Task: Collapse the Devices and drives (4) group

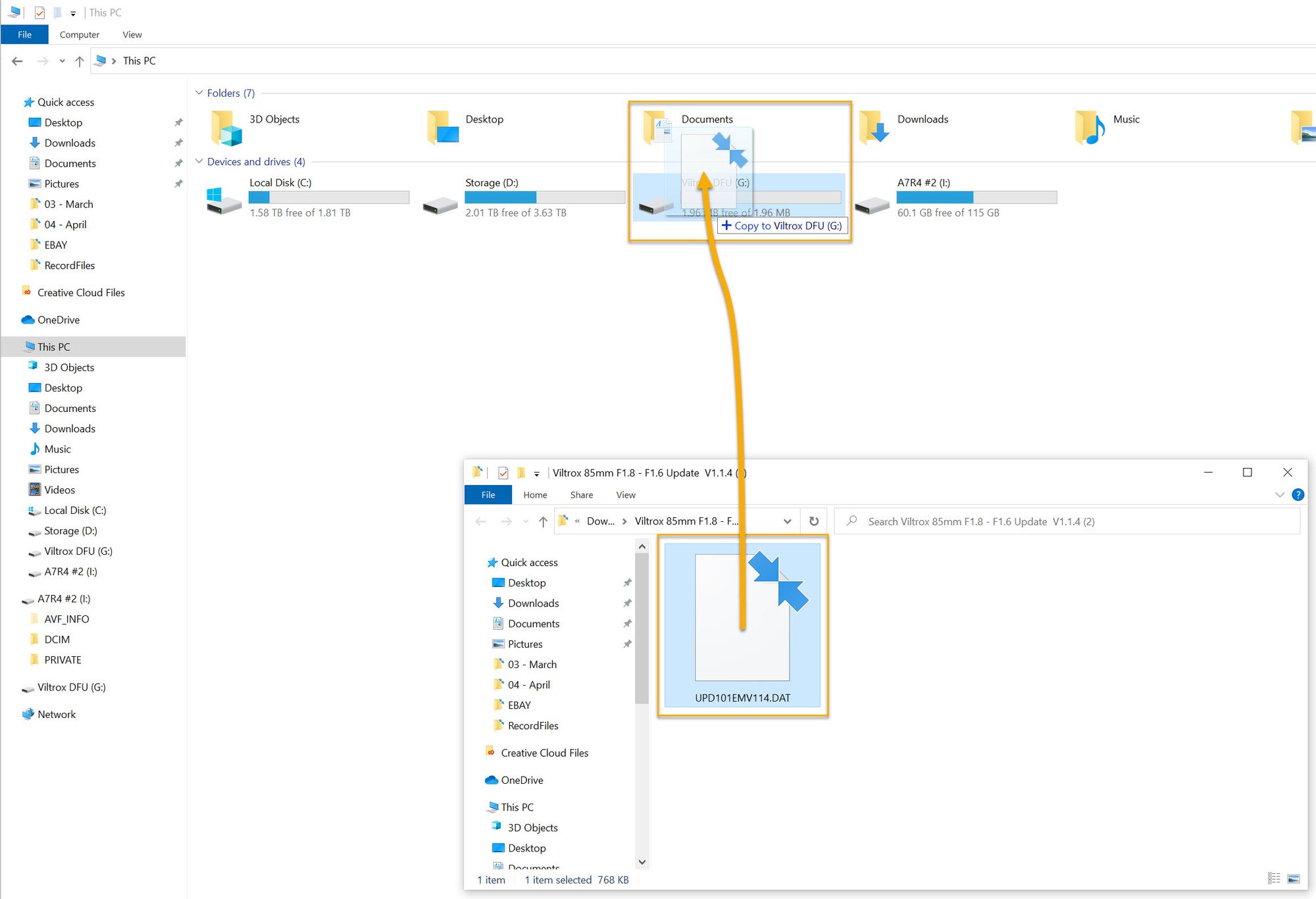Action: (199, 161)
